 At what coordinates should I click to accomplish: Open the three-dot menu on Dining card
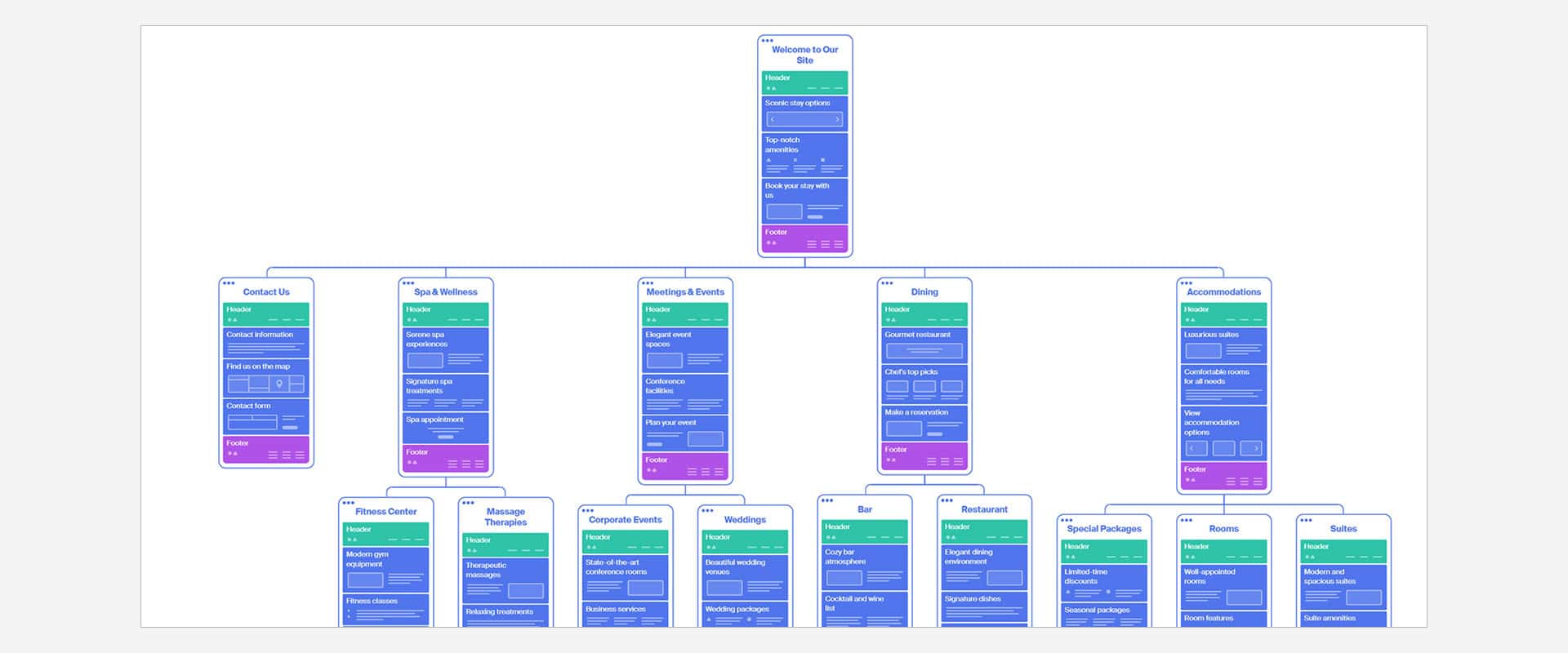[887, 283]
